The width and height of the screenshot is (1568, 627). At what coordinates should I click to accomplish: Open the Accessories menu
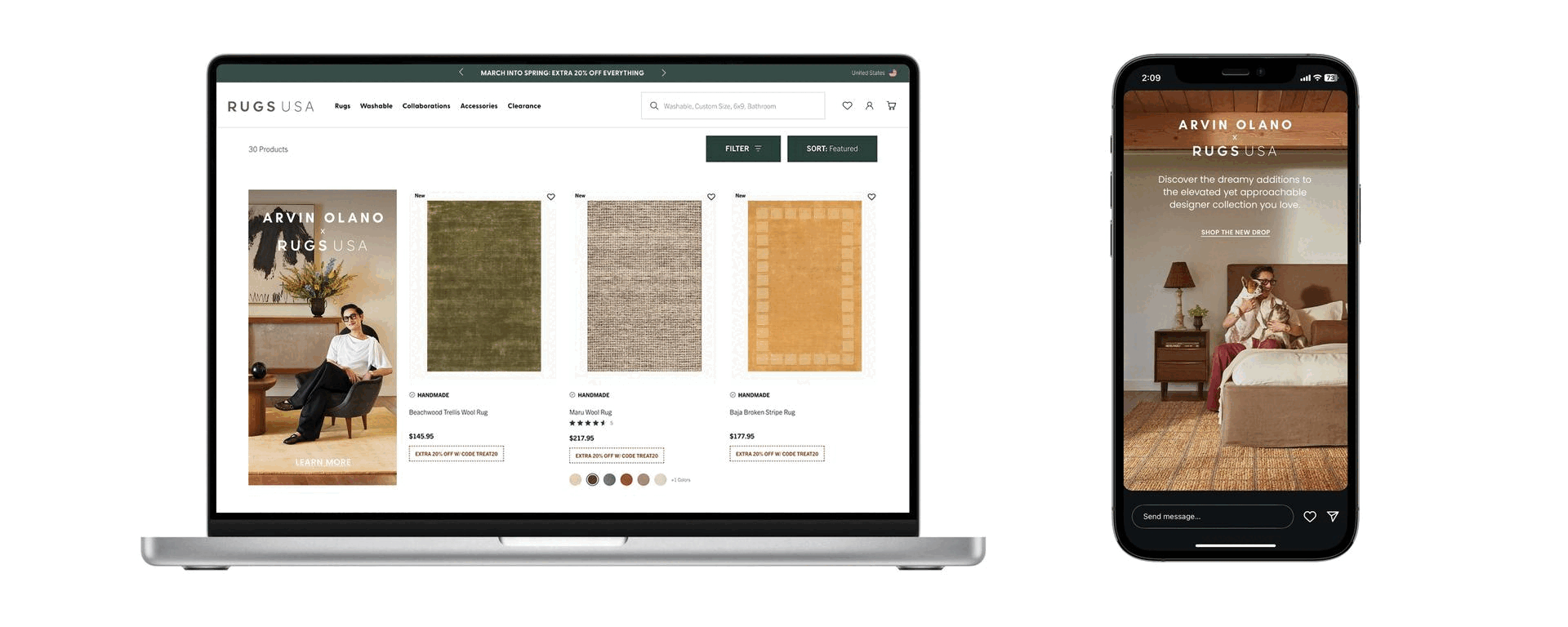(x=479, y=106)
